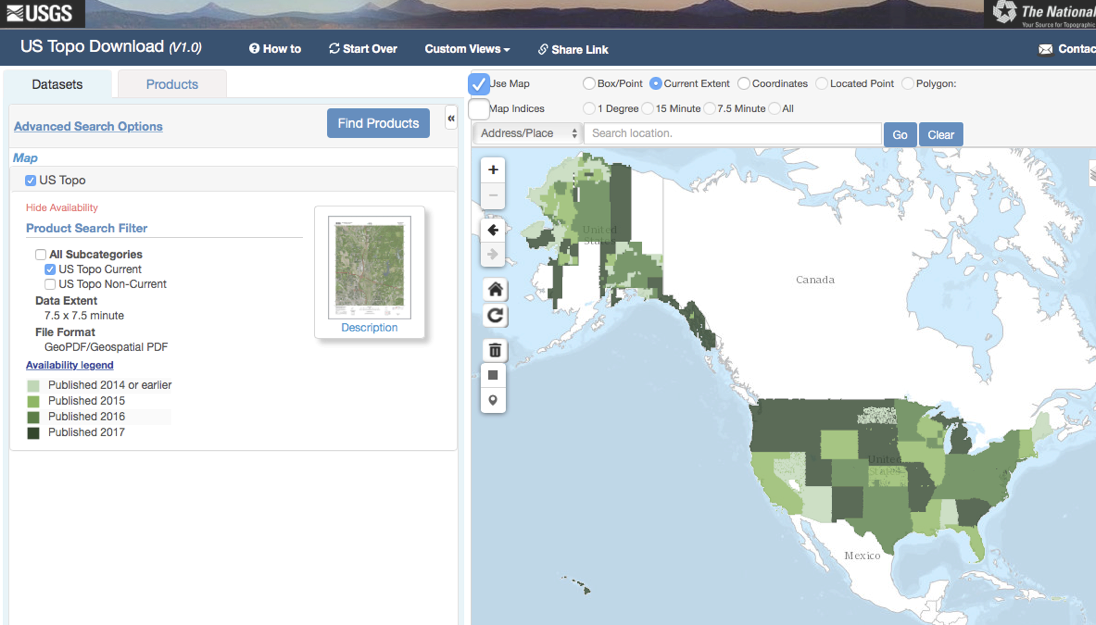The image size is (1096, 625).
Task: Click the Canada label on the map
Action: (x=815, y=280)
